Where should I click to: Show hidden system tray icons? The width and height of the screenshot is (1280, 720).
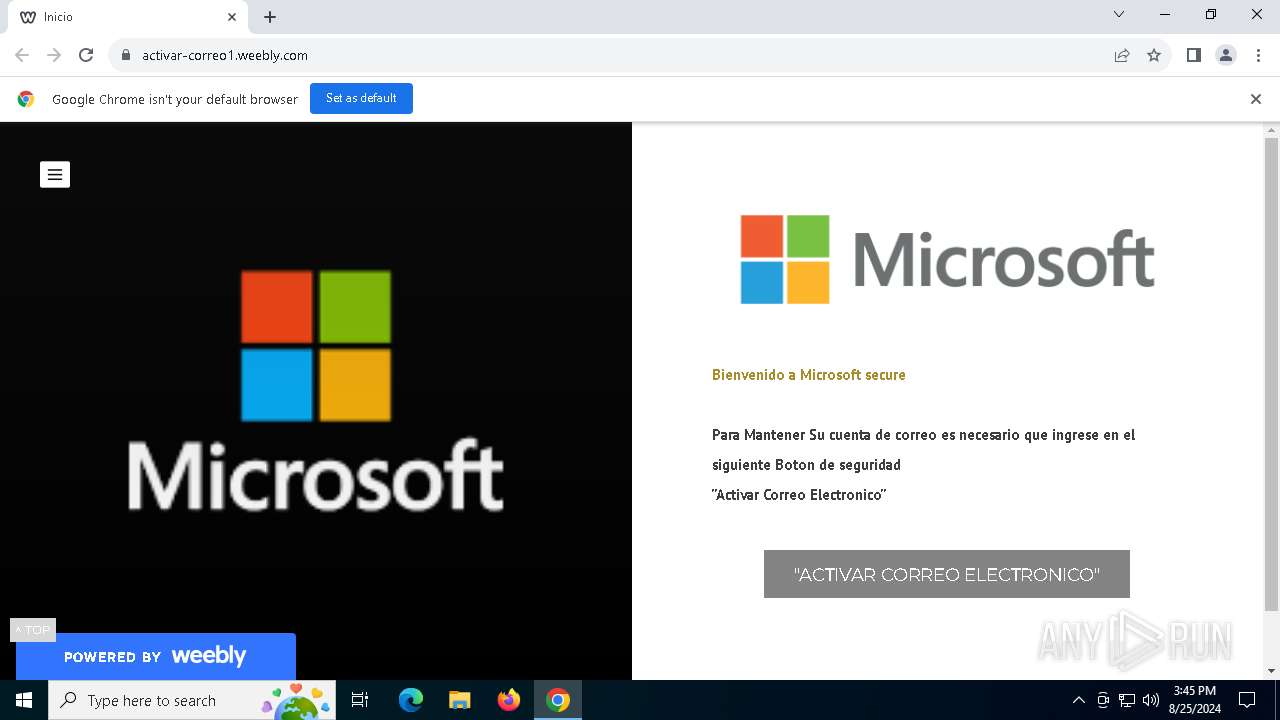[x=1078, y=700]
